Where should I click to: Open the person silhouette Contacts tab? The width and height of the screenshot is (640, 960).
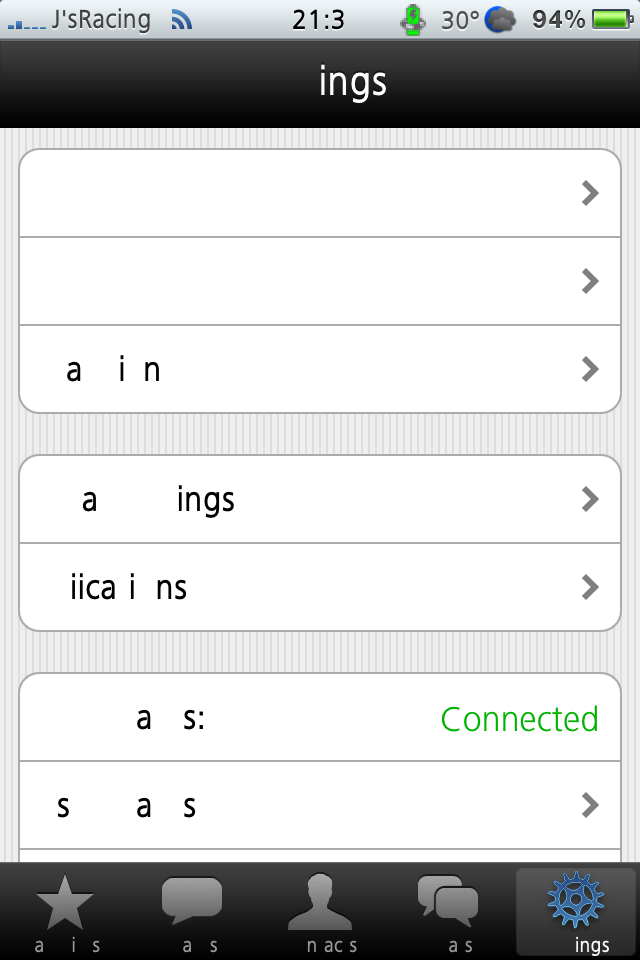pos(320,903)
